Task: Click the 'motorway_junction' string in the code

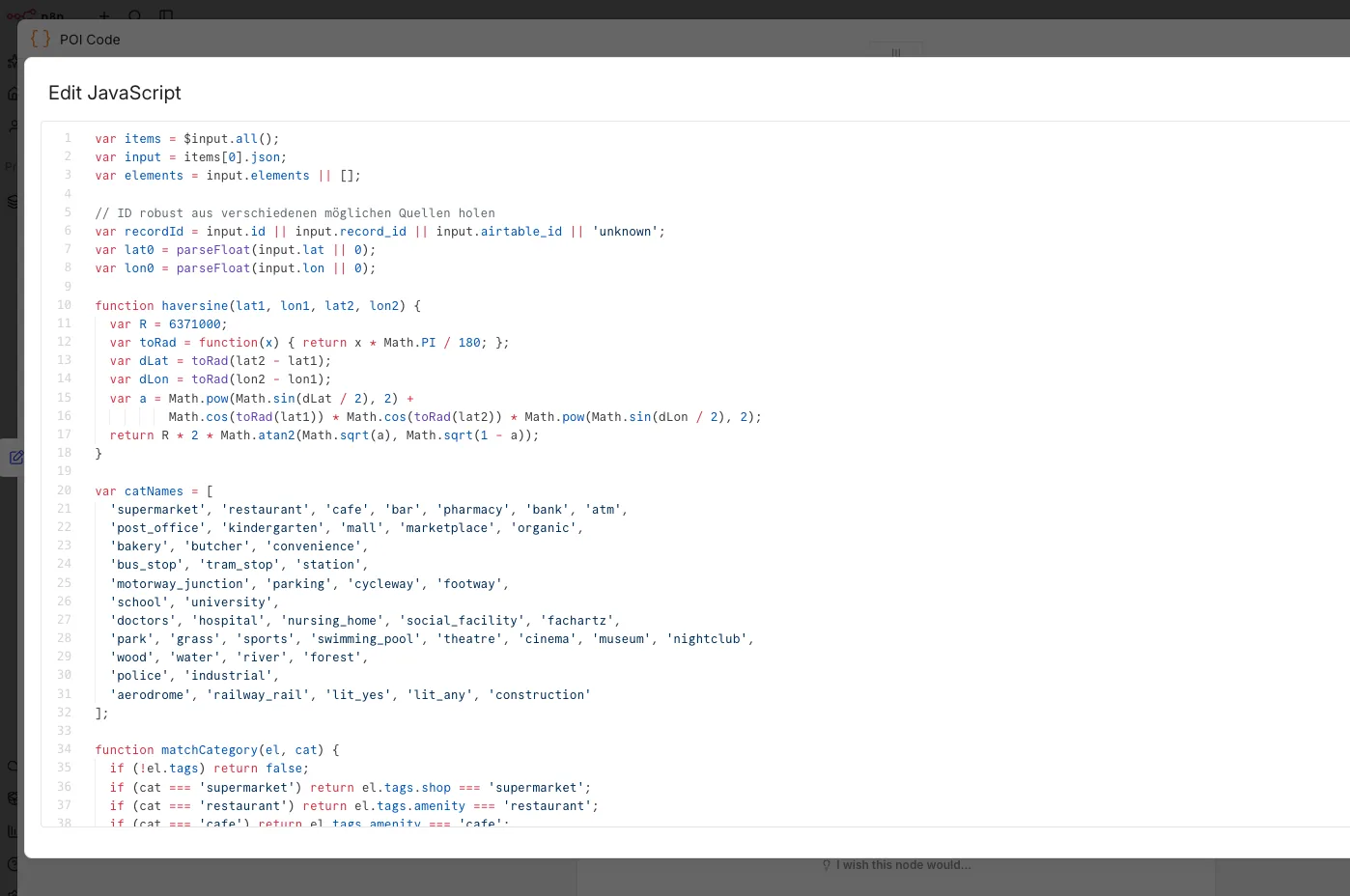Action: [x=181, y=584]
